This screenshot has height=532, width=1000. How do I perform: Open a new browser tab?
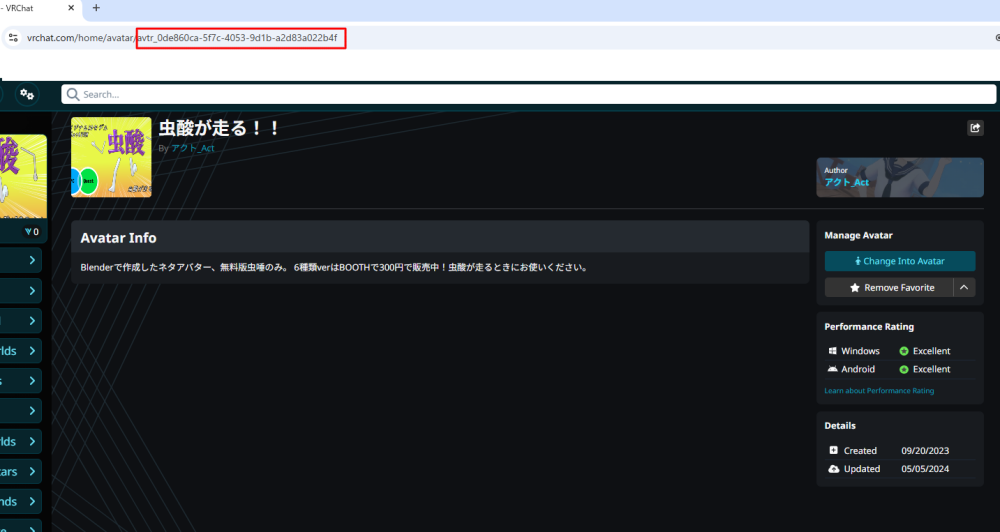(x=96, y=8)
